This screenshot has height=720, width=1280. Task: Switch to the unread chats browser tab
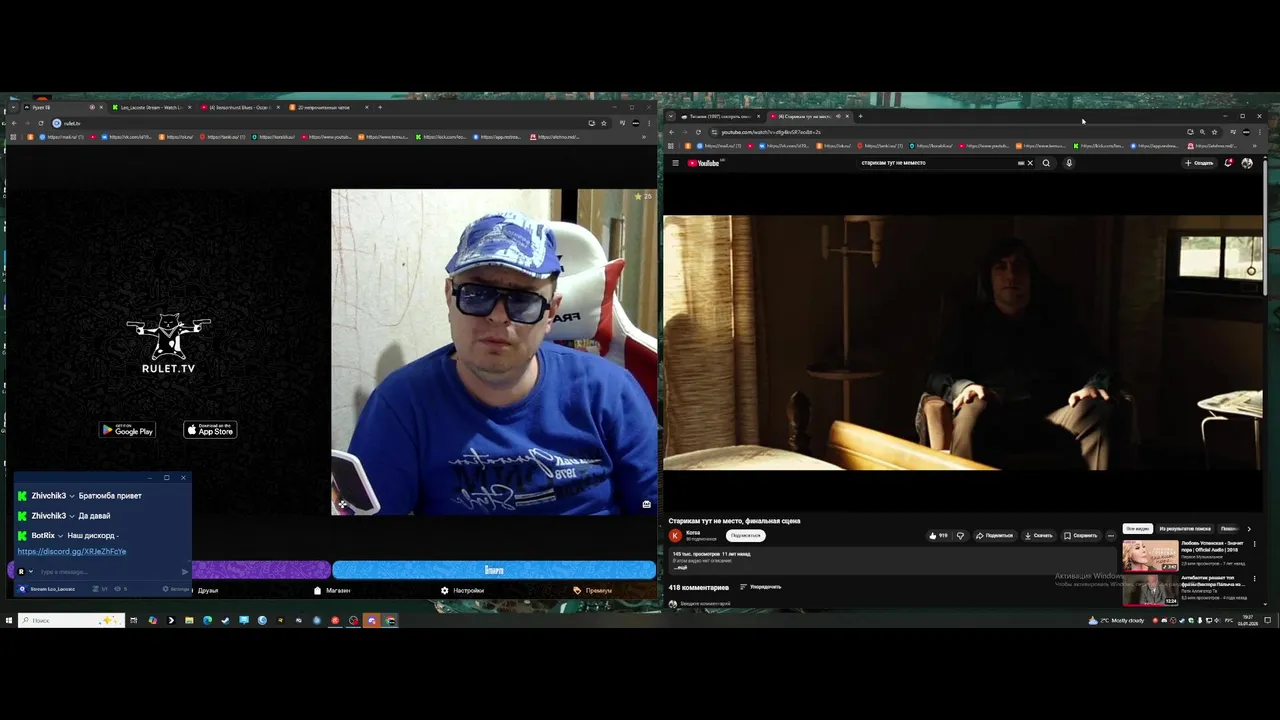328,107
